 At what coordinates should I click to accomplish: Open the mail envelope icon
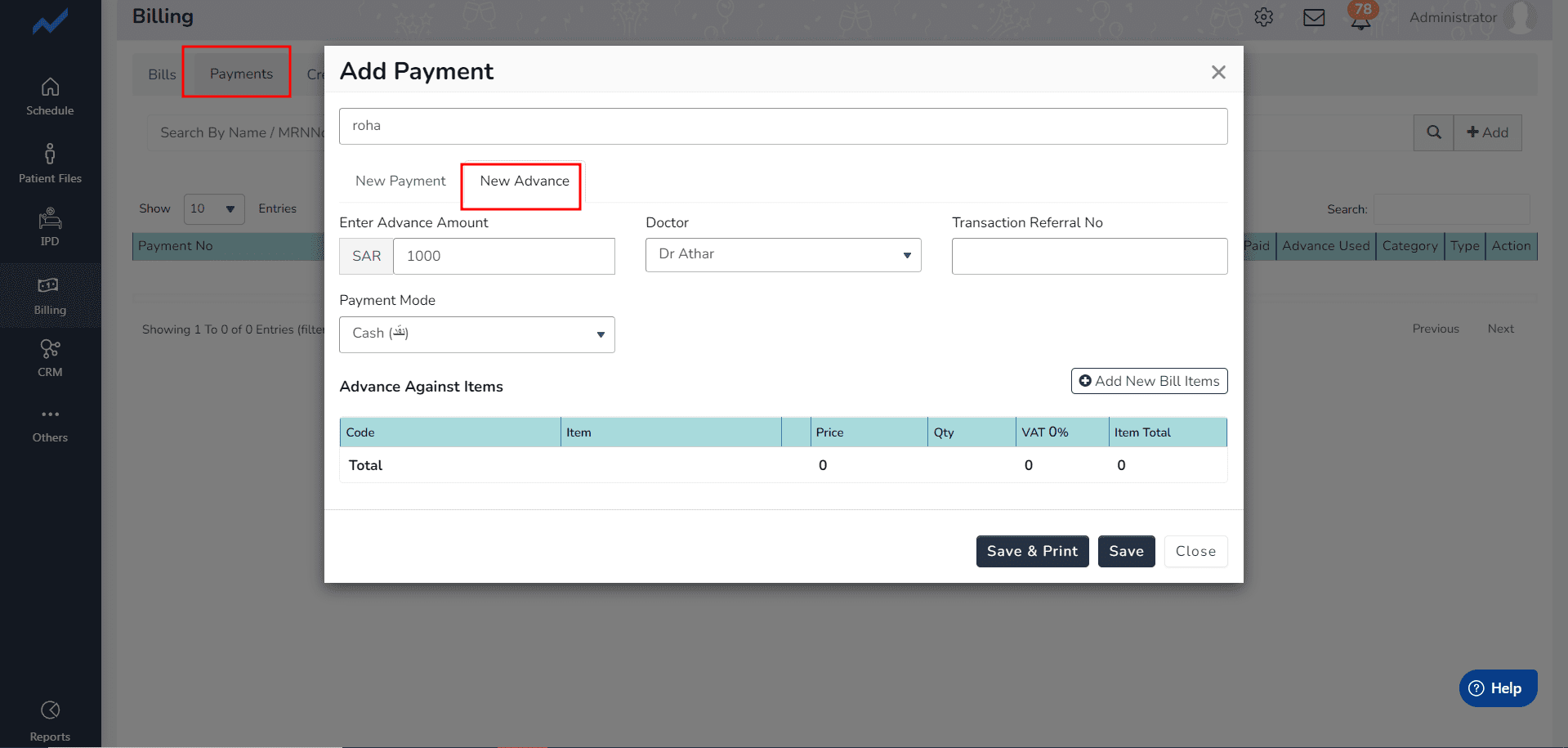click(x=1313, y=17)
